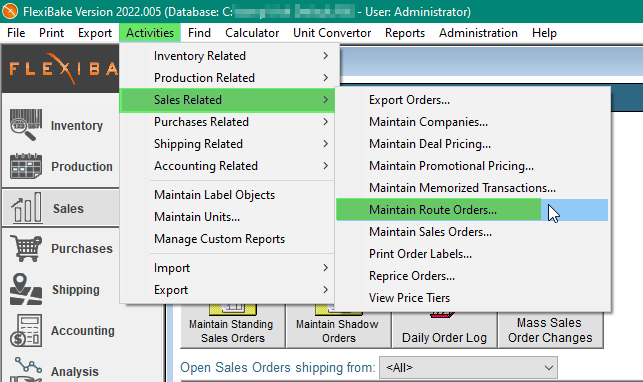Open the Production calendar icon
The width and height of the screenshot is (643, 382).
pyautogui.click(x=26, y=166)
